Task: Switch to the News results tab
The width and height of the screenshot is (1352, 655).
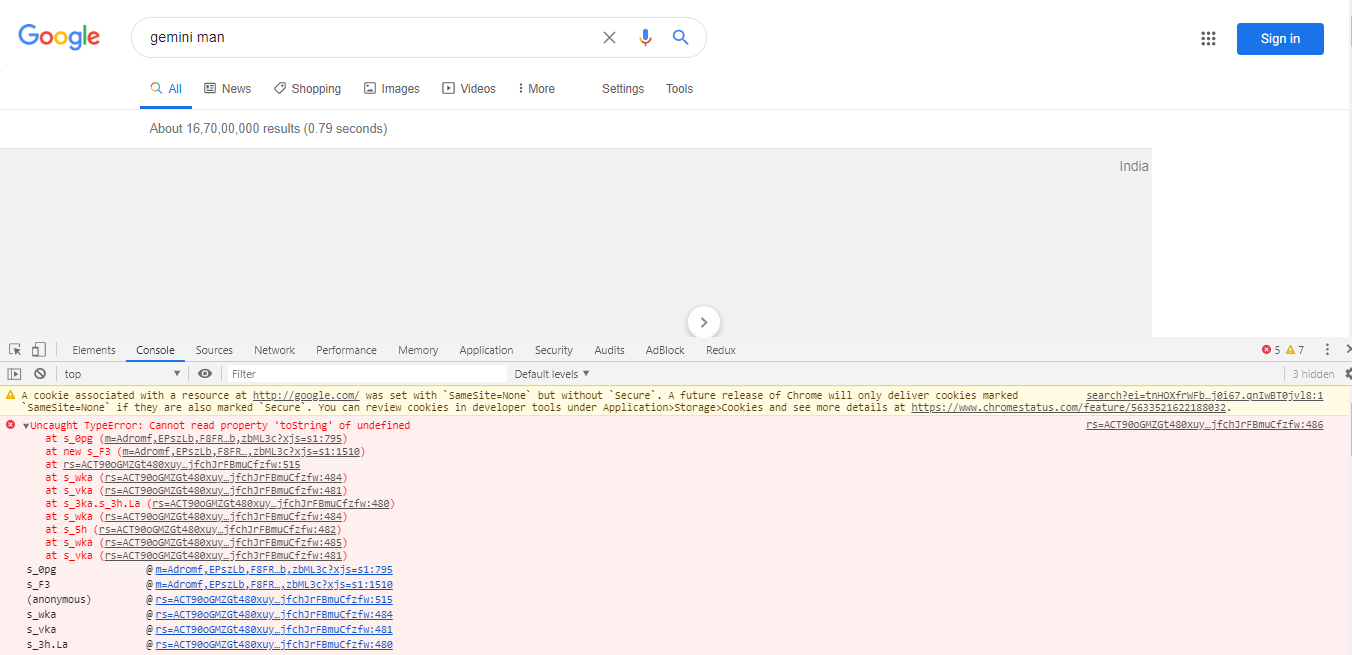Action: pos(227,89)
